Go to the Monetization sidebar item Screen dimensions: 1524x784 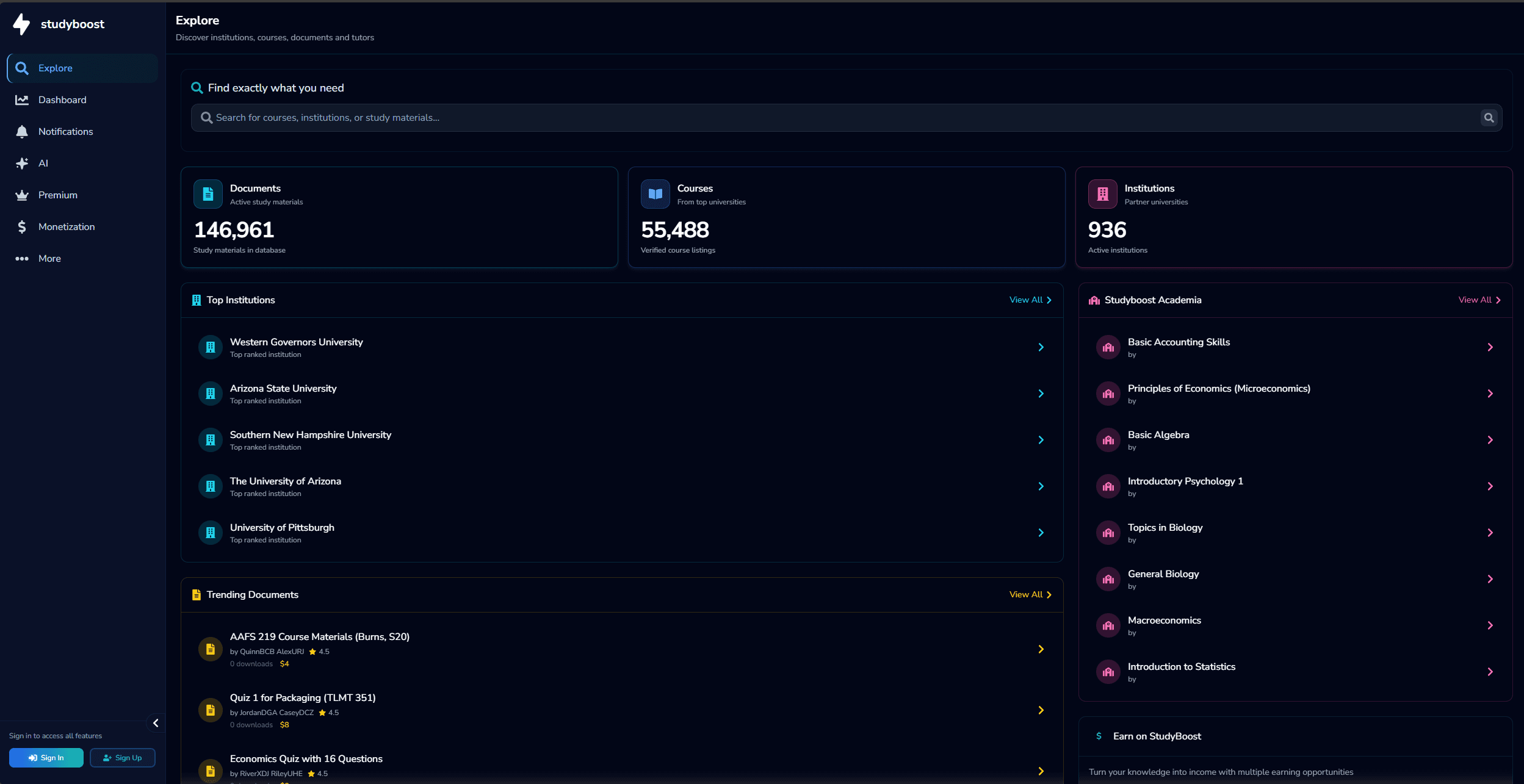(66, 227)
